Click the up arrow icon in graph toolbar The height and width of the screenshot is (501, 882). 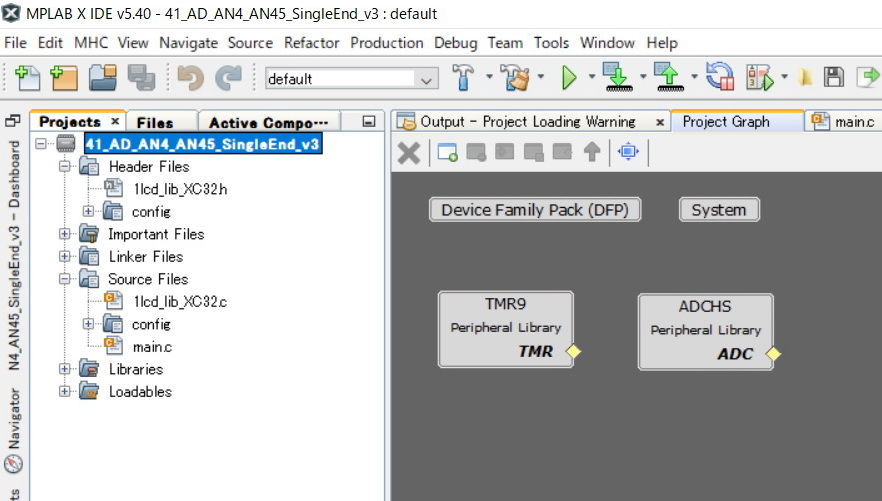point(592,152)
